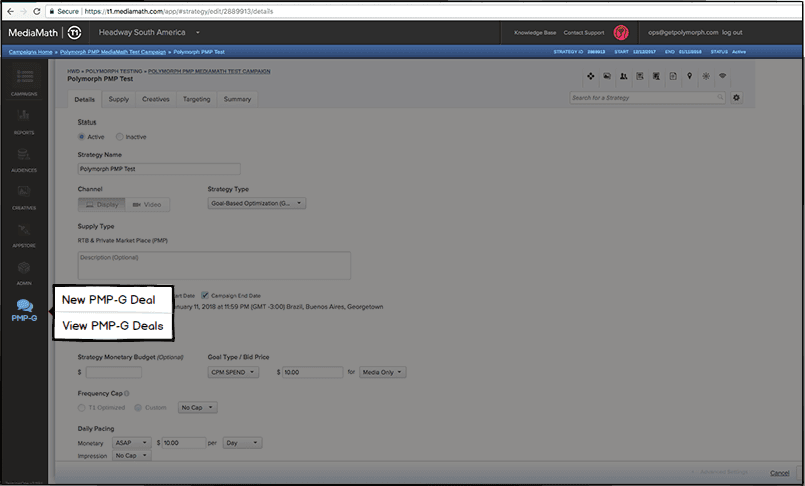
Task: Click the Strategy Monetary Budget field
Action: point(113,372)
